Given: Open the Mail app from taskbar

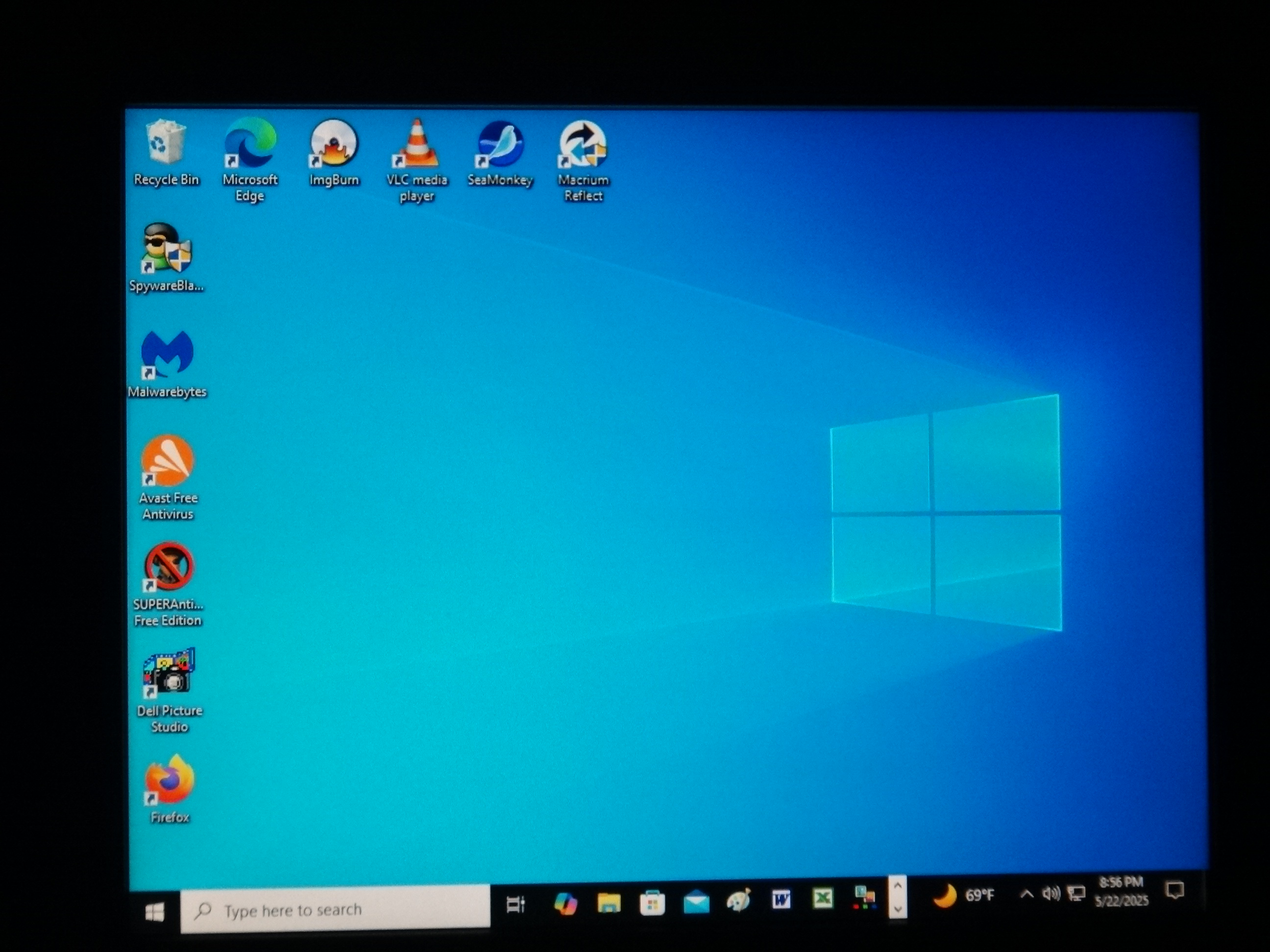Looking at the screenshot, I should pyautogui.click(x=696, y=902).
